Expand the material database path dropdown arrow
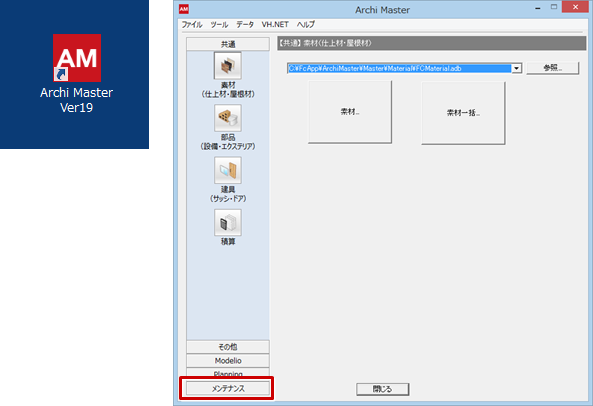The height and width of the screenshot is (406, 593). [x=516, y=68]
